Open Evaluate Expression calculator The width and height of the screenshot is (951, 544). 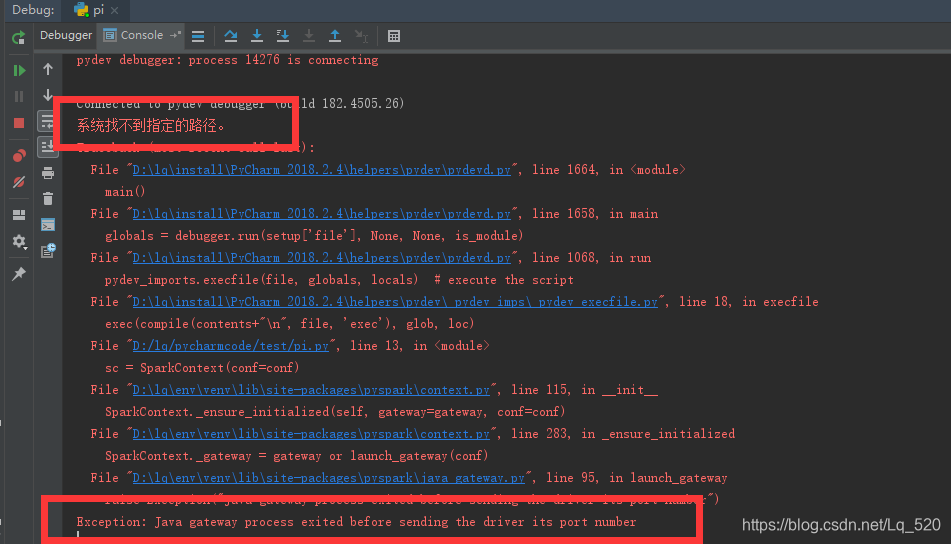[394, 36]
